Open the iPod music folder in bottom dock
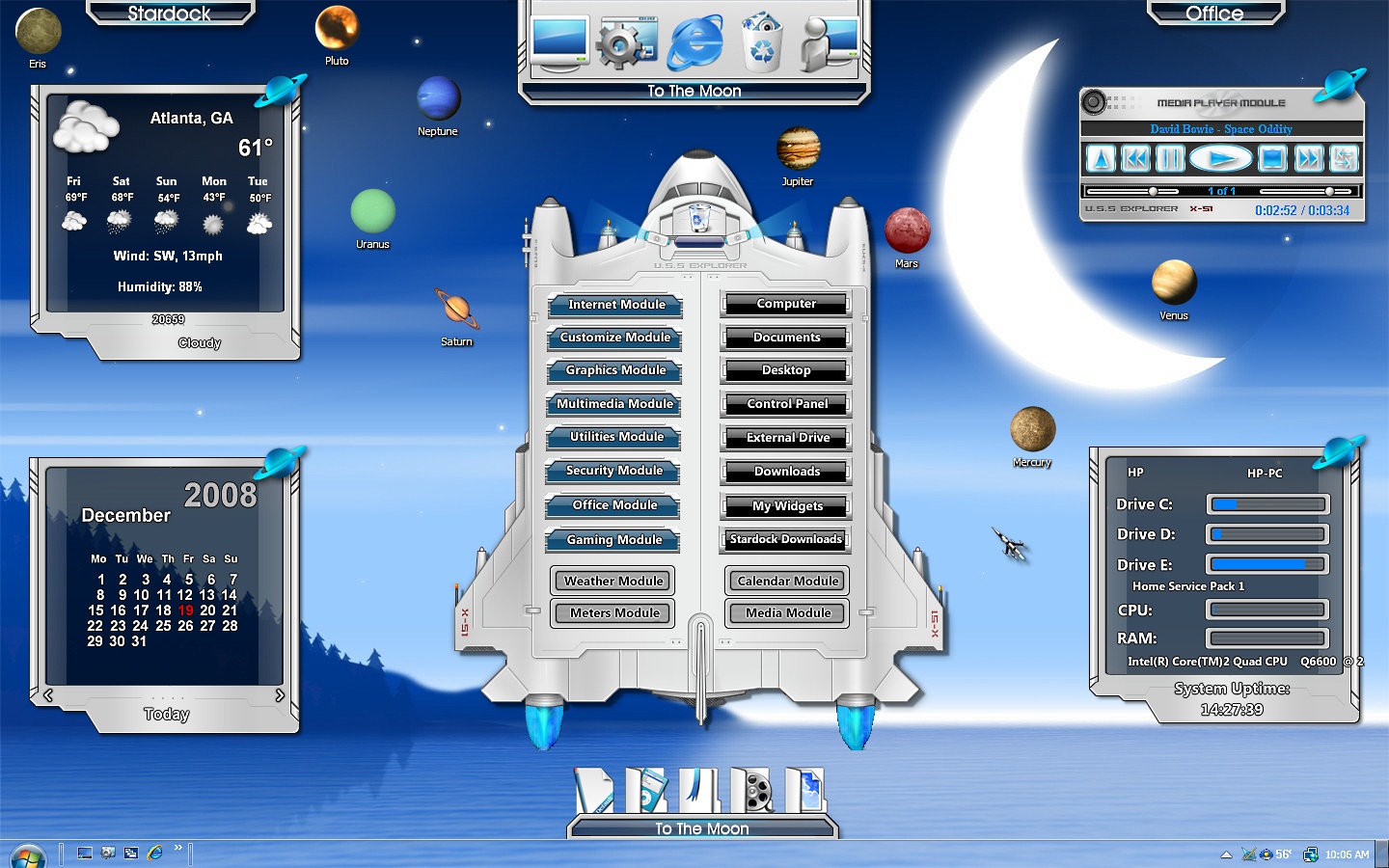 click(646, 791)
